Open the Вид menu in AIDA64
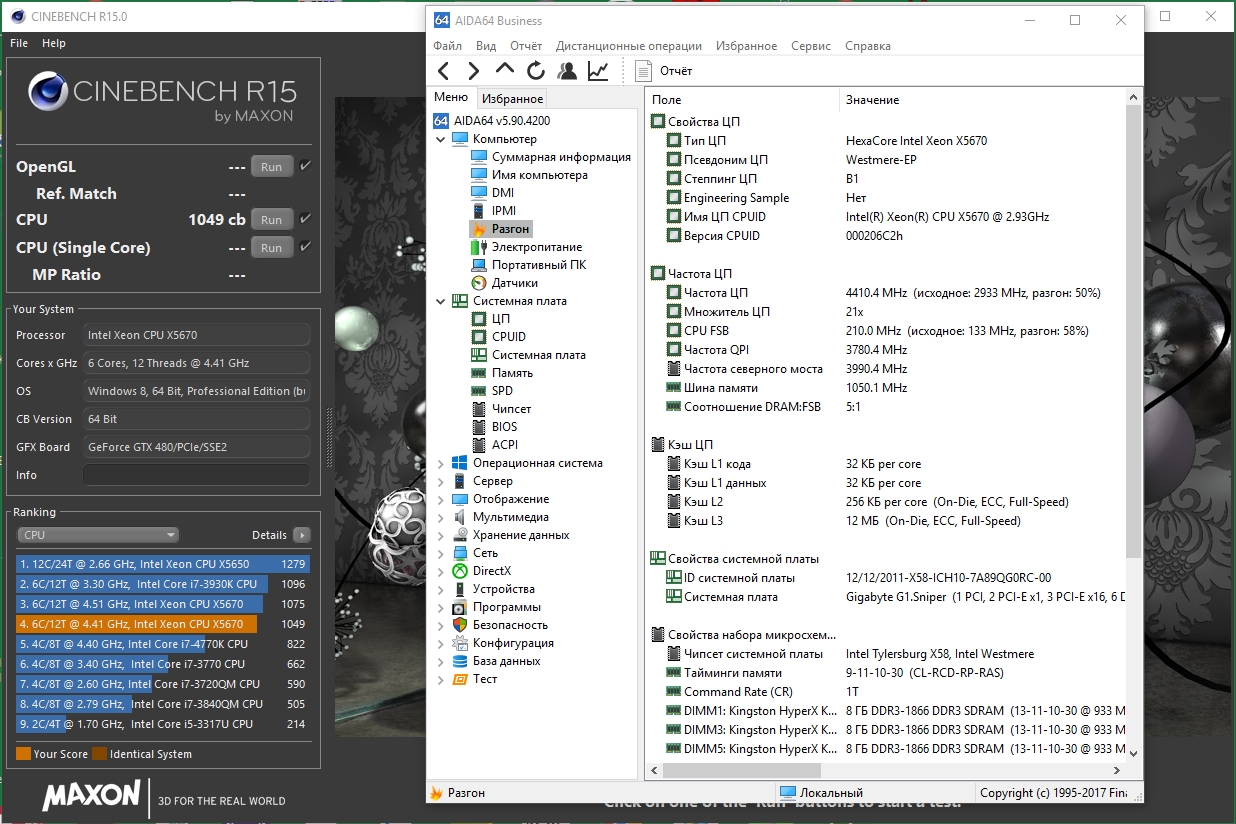1236x824 pixels. 486,46
